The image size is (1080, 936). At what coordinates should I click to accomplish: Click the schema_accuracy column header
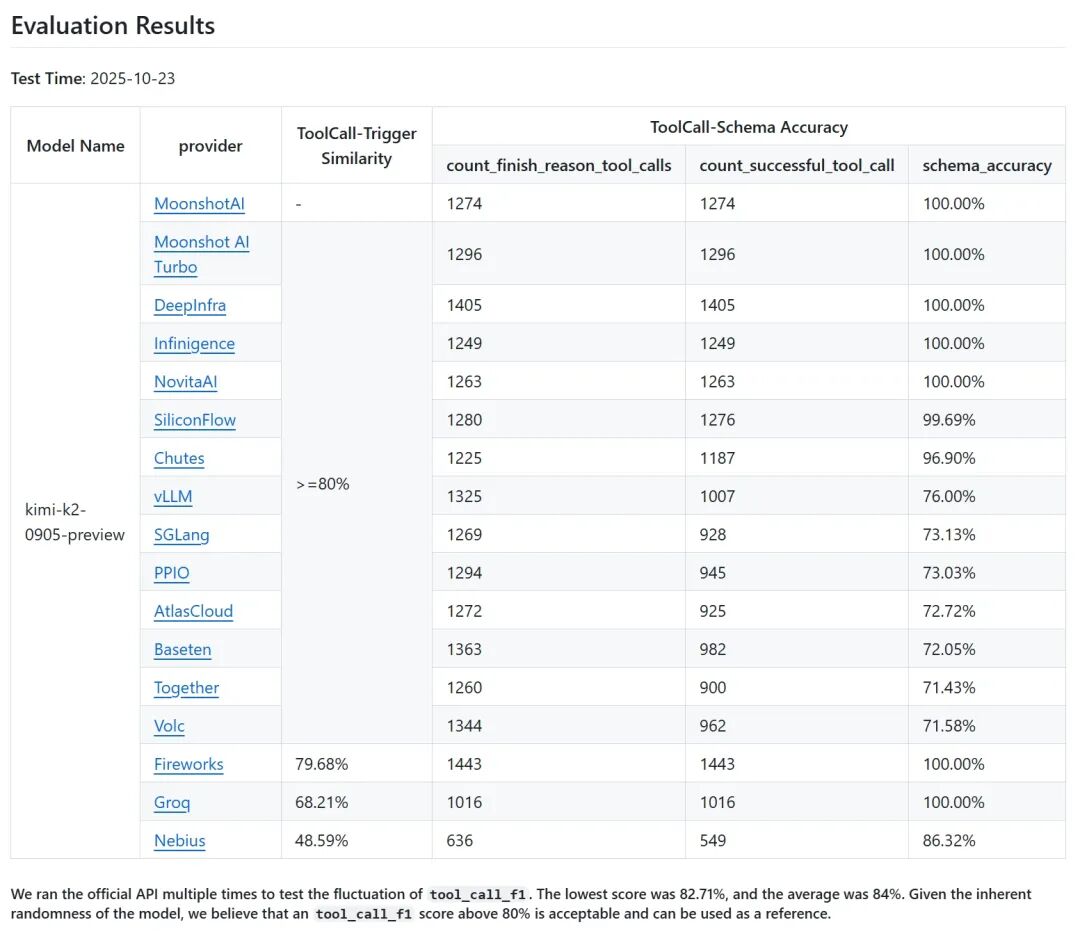click(x=987, y=166)
